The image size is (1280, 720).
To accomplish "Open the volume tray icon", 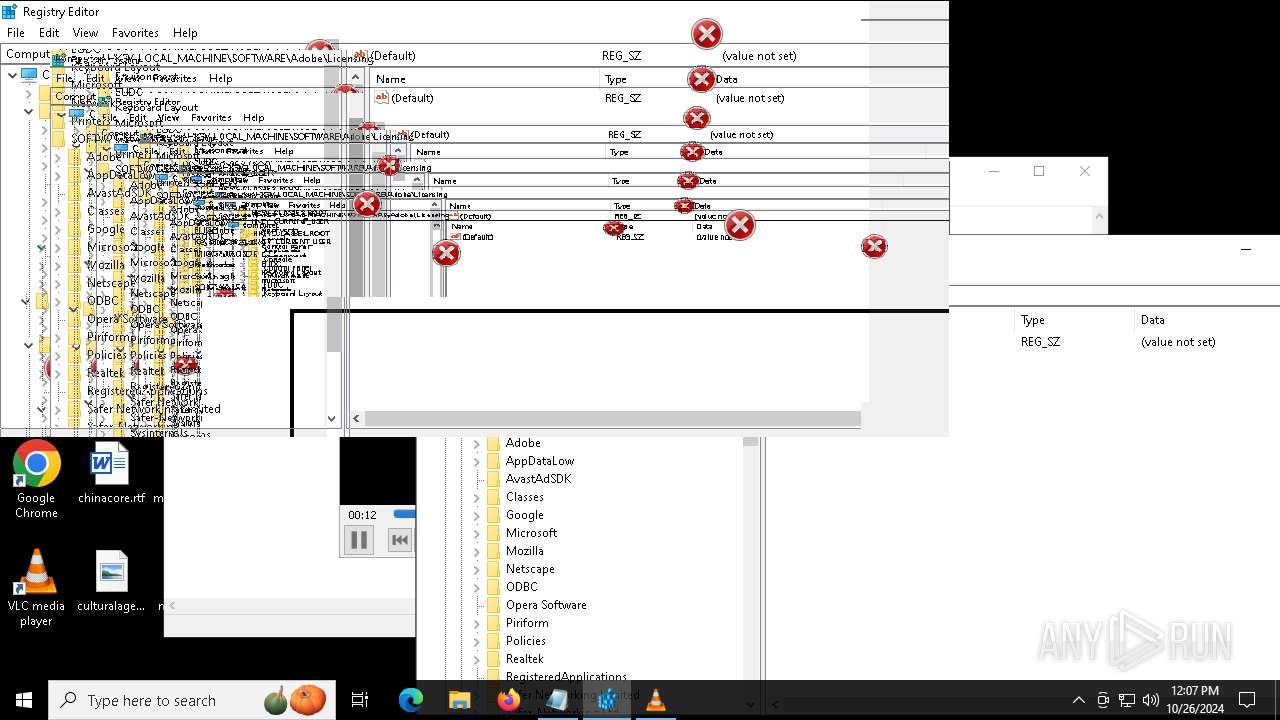I will (1151, 700).
